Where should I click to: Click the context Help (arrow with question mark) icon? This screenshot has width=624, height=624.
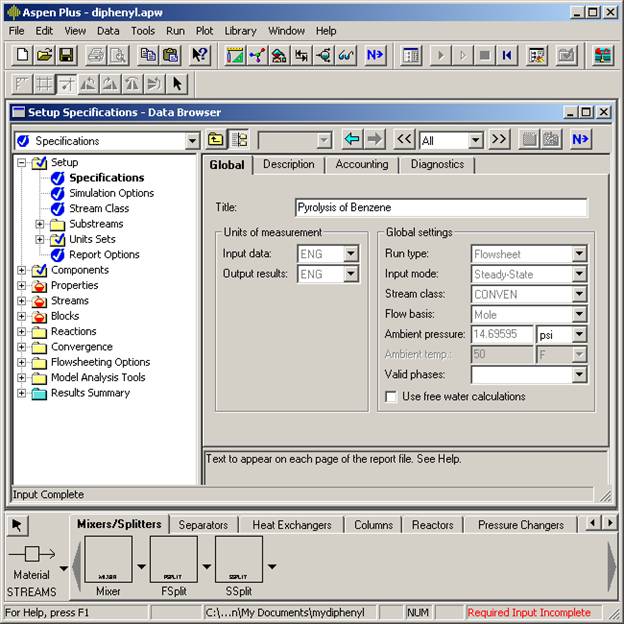(x=200, y=55)
